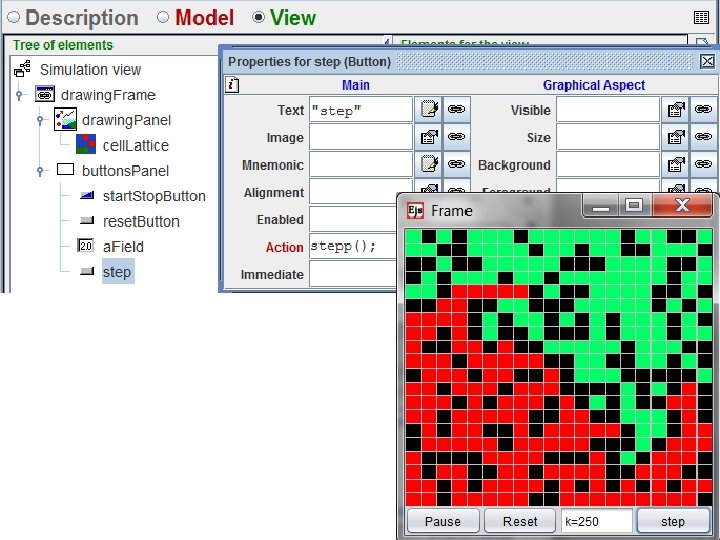Click the Action field containing stepp();
Image resolution: width=720 pixels, height=540 pixels.
[353, 246]
